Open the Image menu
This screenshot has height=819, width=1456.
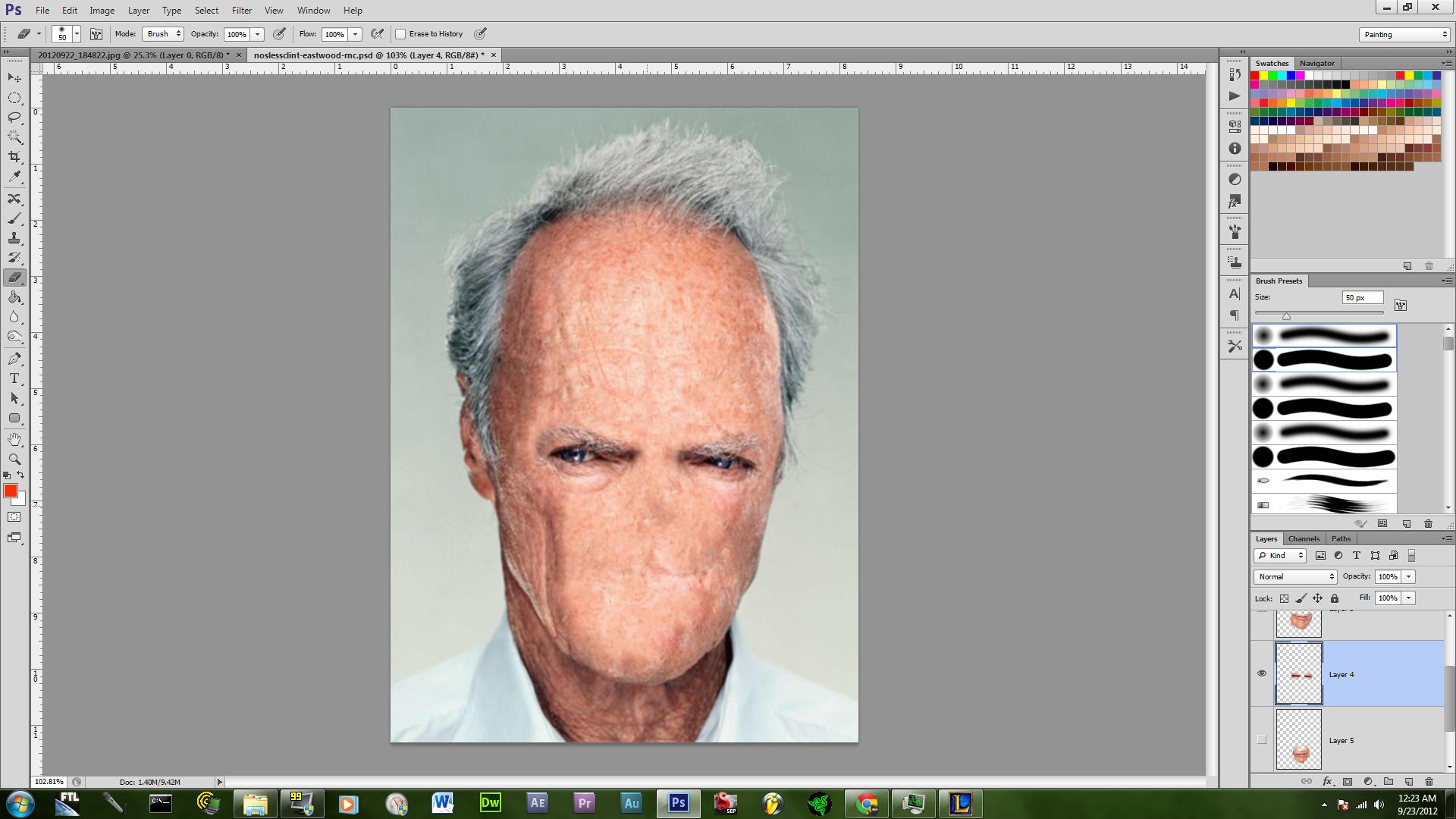point(102,11)
